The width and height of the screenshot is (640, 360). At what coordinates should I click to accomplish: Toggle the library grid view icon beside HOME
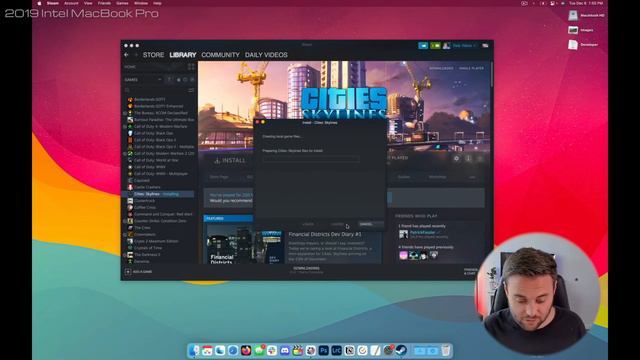[191, 67]
